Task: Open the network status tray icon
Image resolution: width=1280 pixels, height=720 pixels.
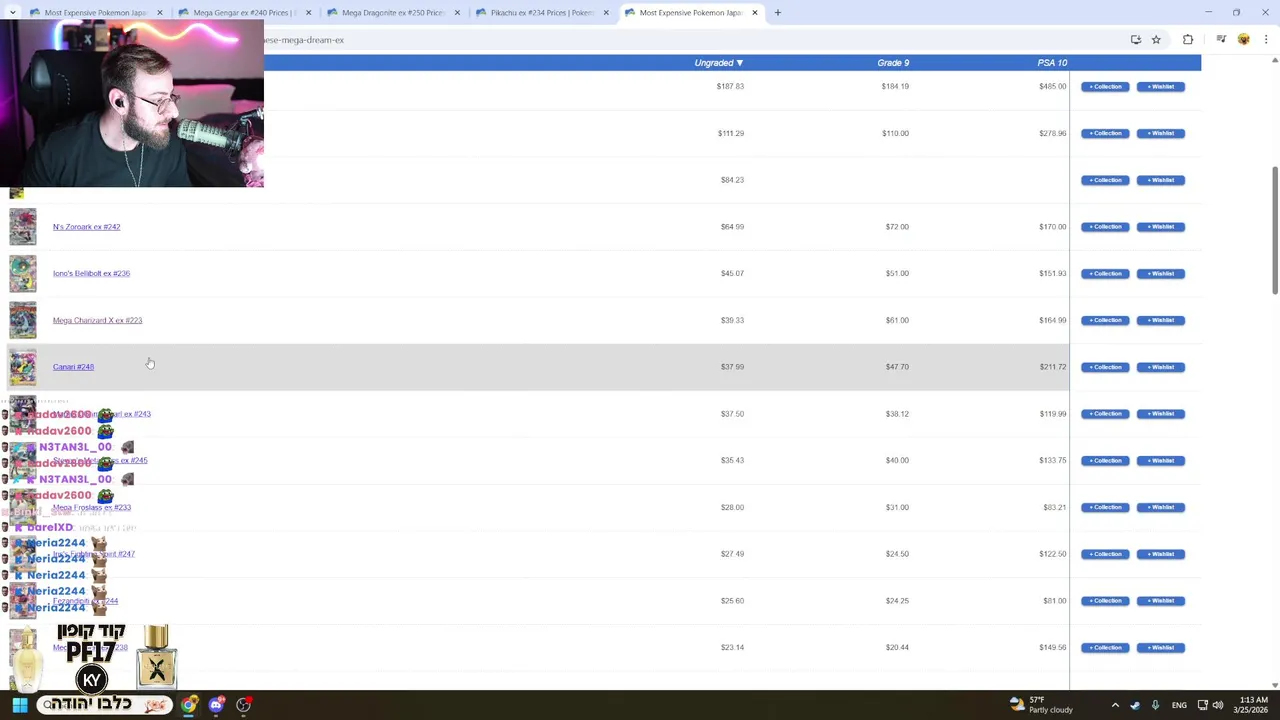Action: [1202, 705]
